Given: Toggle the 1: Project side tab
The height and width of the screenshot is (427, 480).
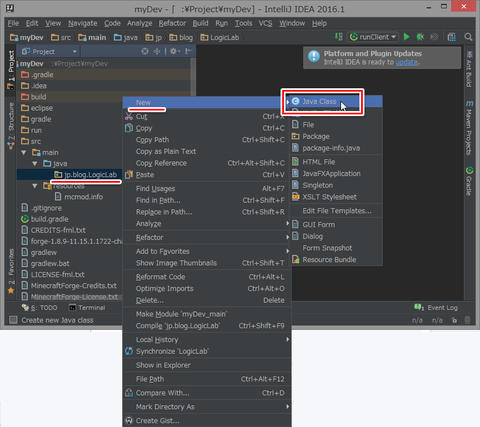Looking at the screenshot, I should [11, 70].
